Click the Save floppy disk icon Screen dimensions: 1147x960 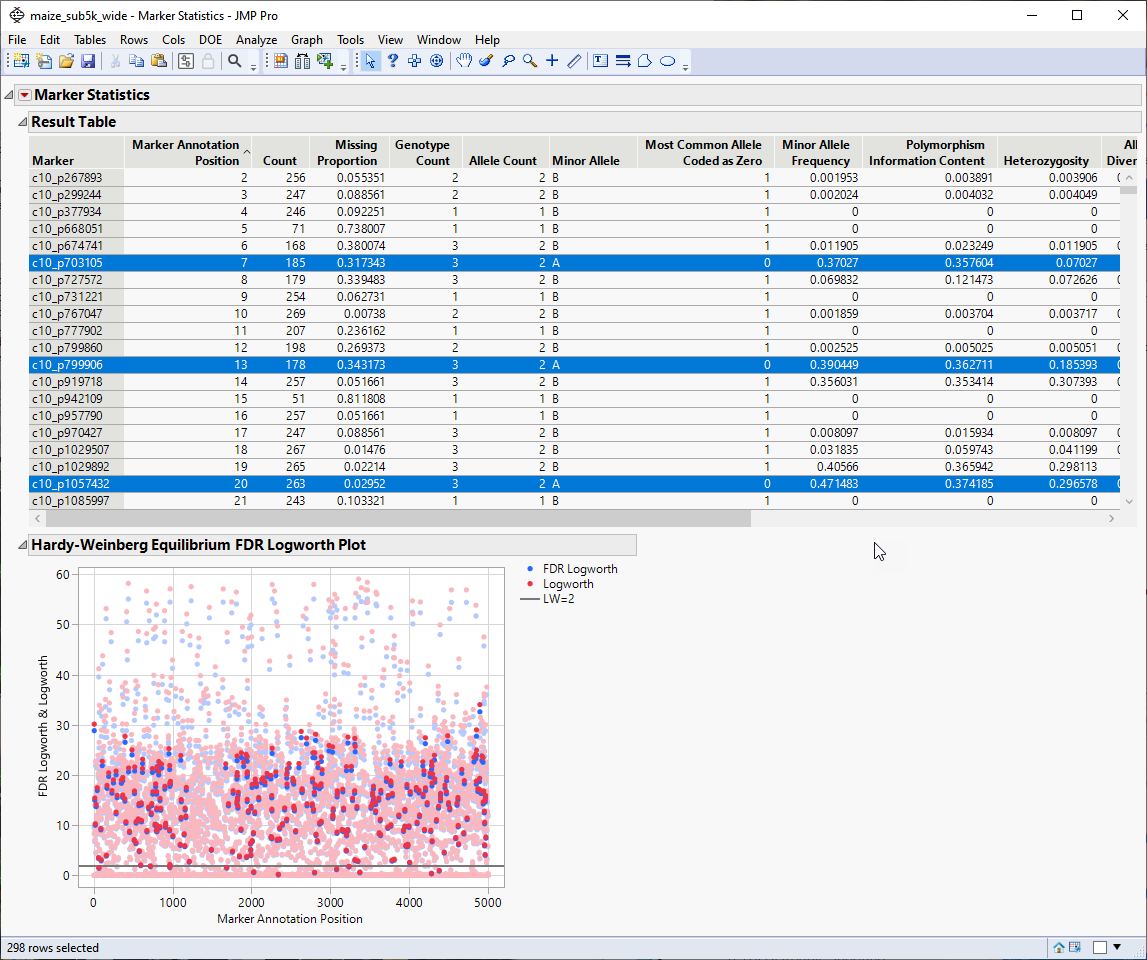pos(88,62)
